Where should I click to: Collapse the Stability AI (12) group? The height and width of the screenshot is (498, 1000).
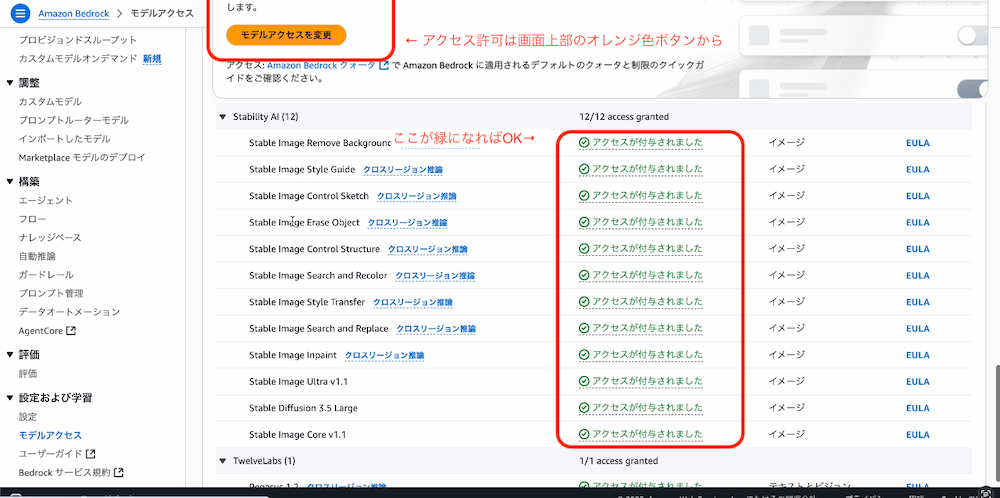tap(223, 117)
